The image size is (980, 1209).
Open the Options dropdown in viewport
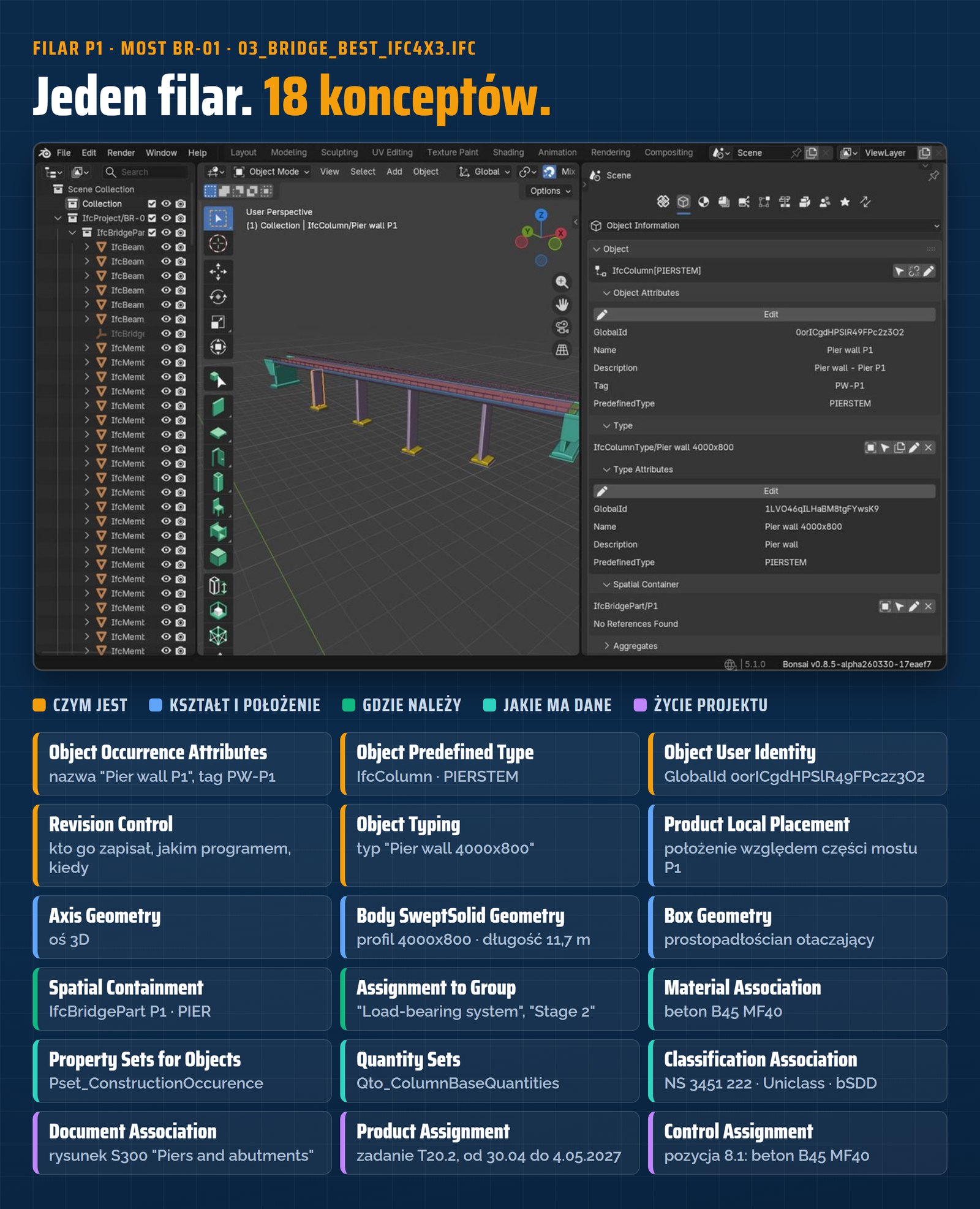pyautogui.click(x=550, y=191)
